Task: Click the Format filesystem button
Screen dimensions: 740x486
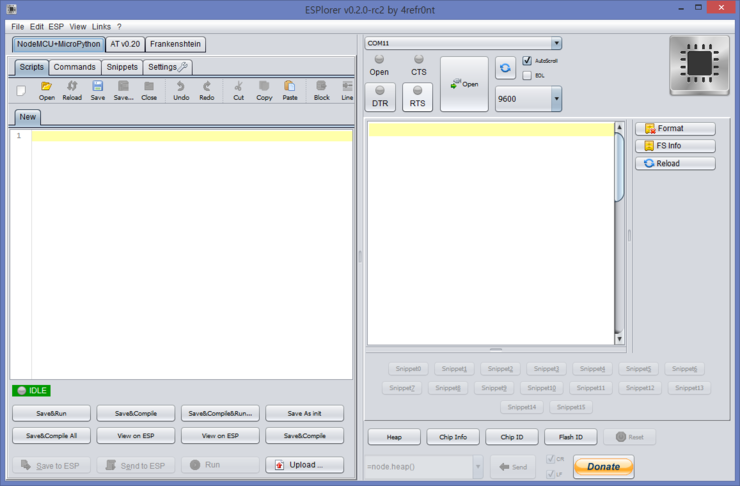Action: coord(675,128)
